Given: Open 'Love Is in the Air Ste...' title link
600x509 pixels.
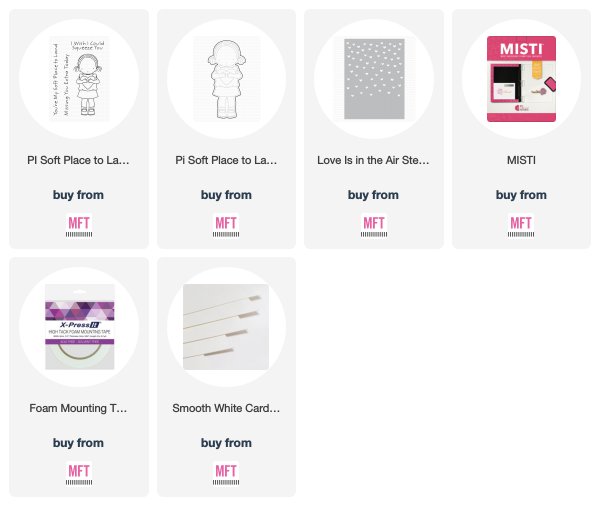Looking at the screenshot, I should [373, 160].
